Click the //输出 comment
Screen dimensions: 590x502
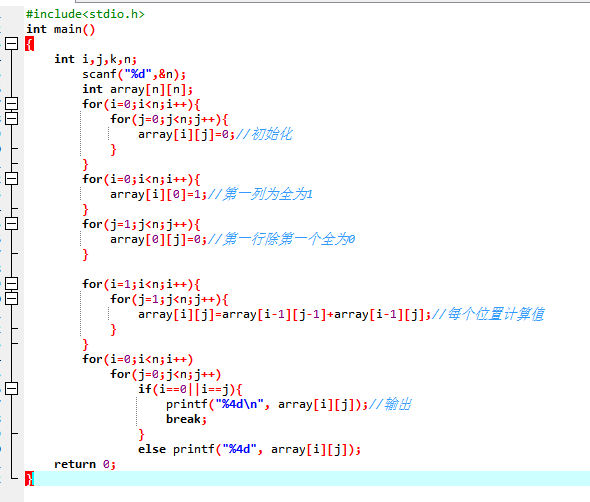pyautogui.click(x=390, y=404)
